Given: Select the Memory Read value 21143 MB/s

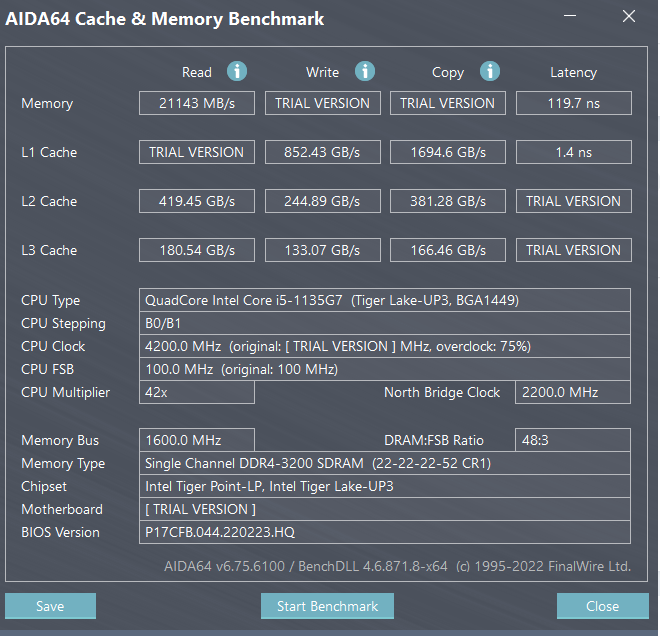Looking at the screenshot, I should pos(197,103).
